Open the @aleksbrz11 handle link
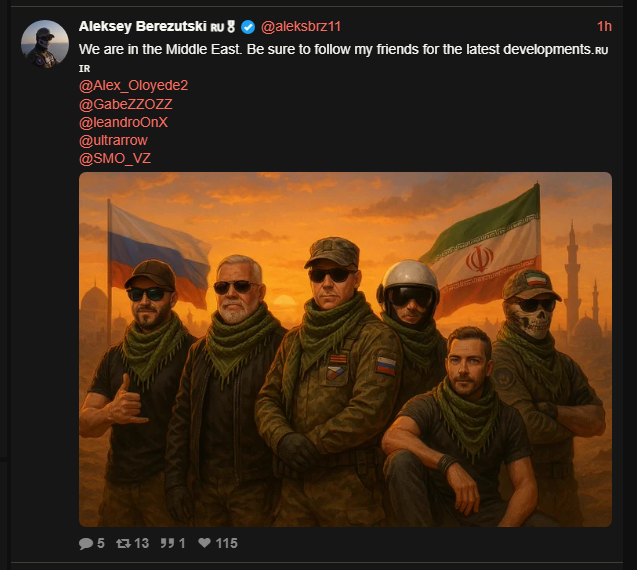This screenshot has width=637, height=570. tap(301, 27)
